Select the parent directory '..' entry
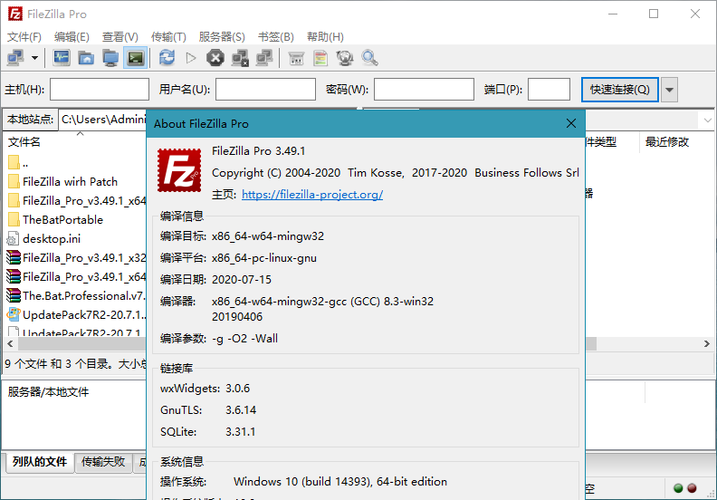The height and width of the screenshot is (500, 717). click(18, 162)
